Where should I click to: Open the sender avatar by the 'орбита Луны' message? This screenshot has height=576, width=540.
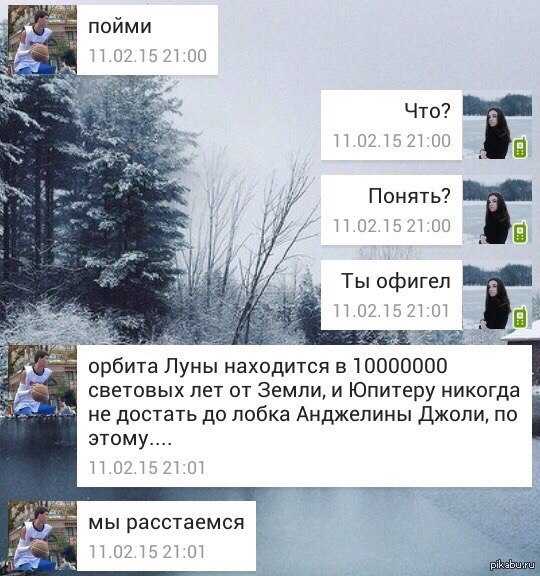tap(43, 381)
